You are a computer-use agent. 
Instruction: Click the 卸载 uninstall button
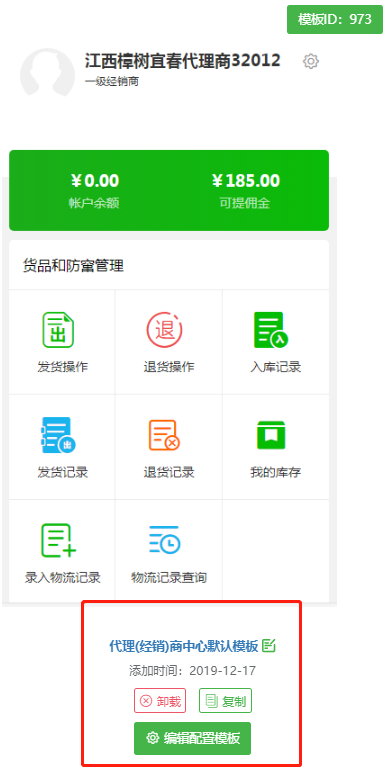click(x=160, y=700)
